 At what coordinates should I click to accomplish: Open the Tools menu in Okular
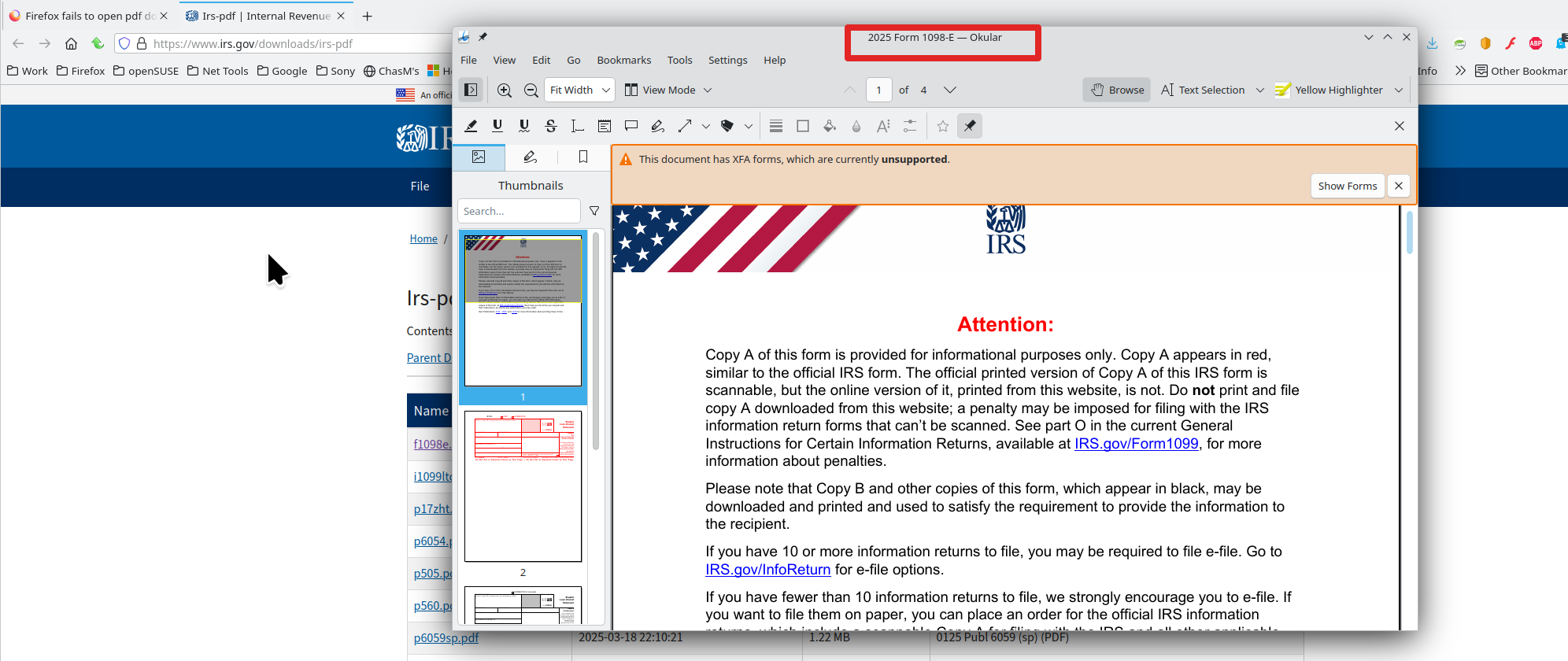tap(680, 60)
